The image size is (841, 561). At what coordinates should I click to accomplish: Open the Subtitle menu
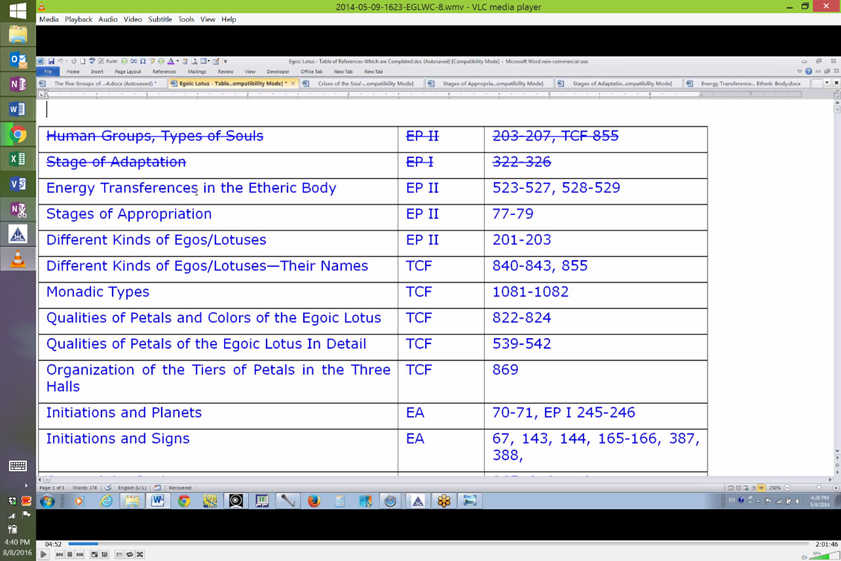(160, 19)
